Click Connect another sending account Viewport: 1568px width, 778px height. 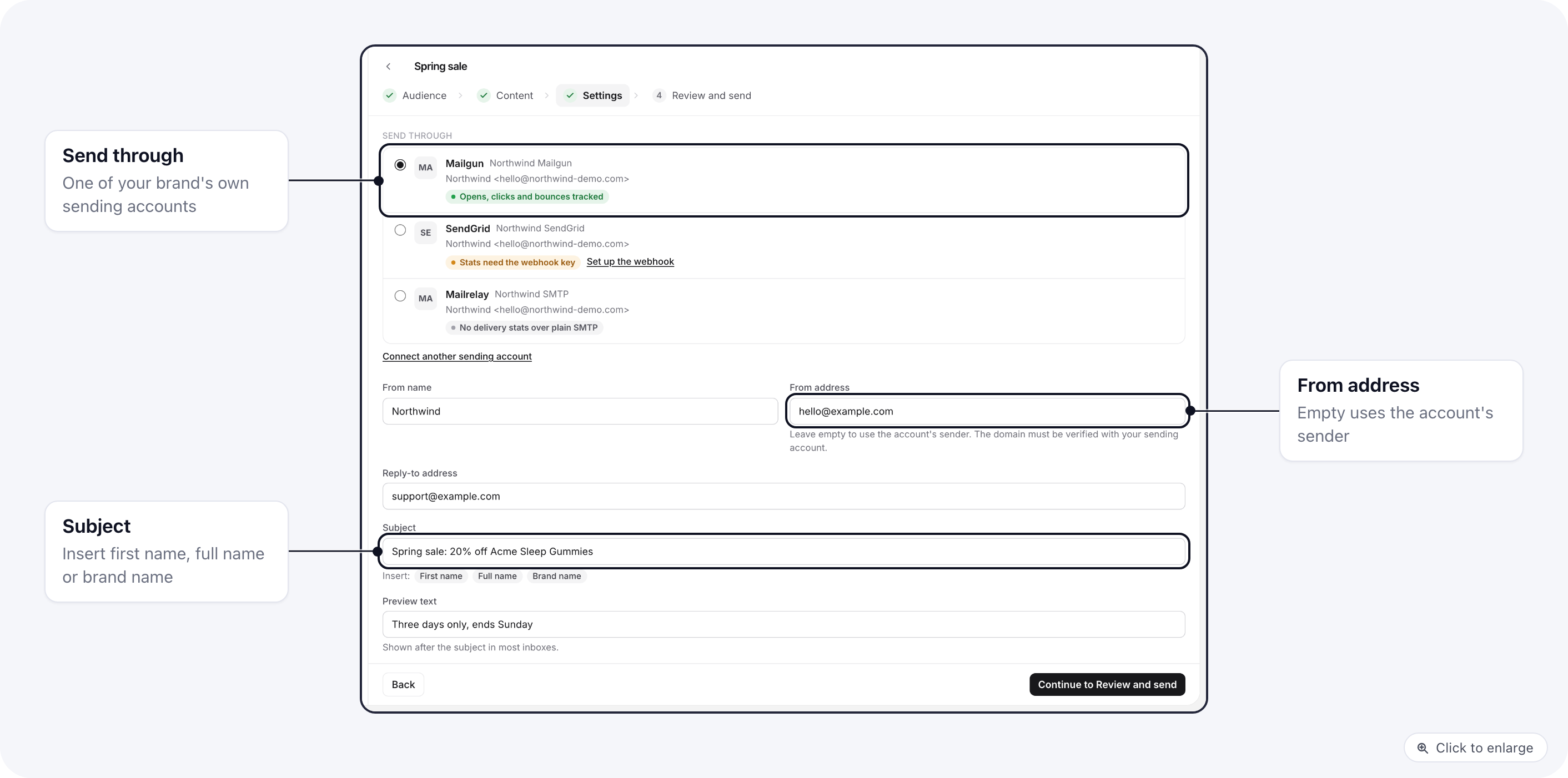(x=457, y=356)
